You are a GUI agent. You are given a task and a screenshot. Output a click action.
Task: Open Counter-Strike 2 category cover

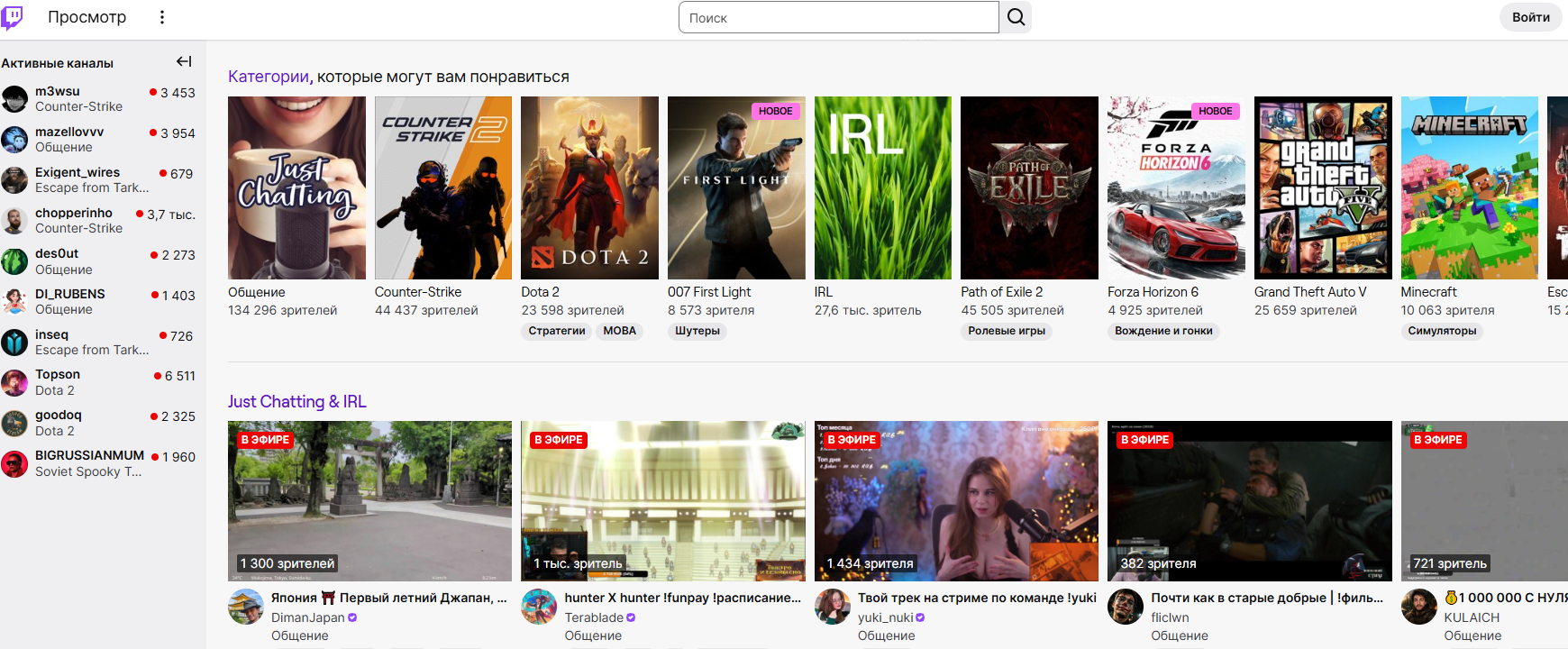443,187
